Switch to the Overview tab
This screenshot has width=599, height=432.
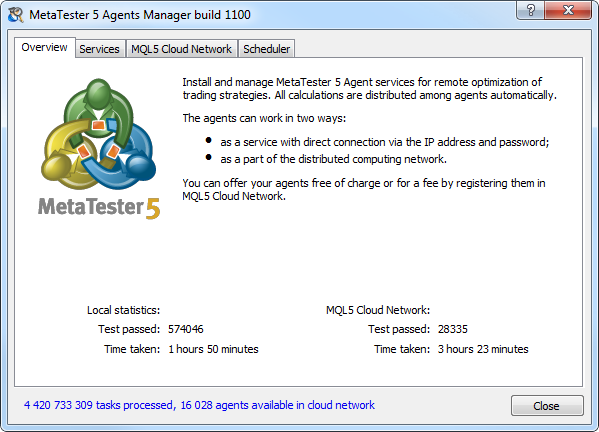[45, 47]
